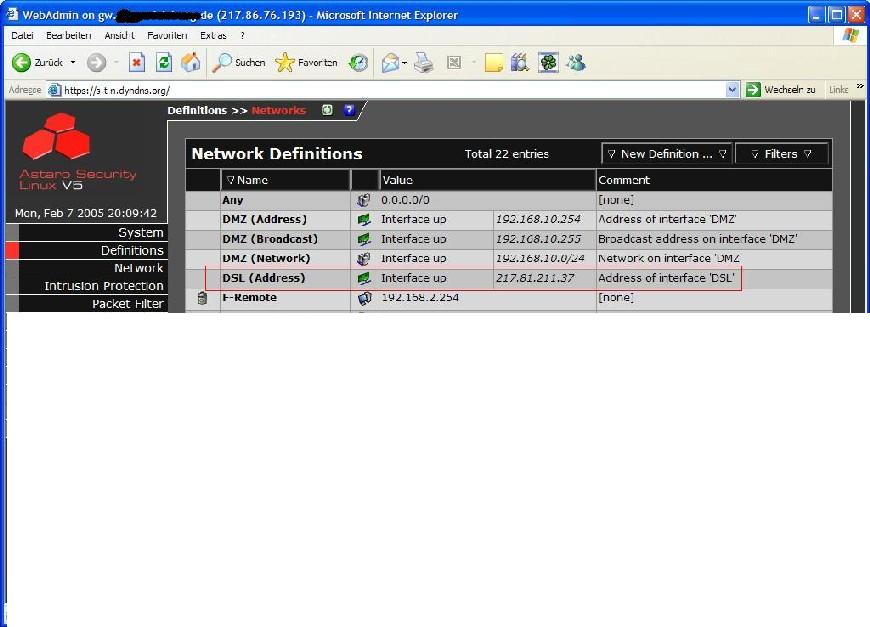Click the blue help question mark icon
The width and height of the screenshot is (870, 627).
coord(349,110)
